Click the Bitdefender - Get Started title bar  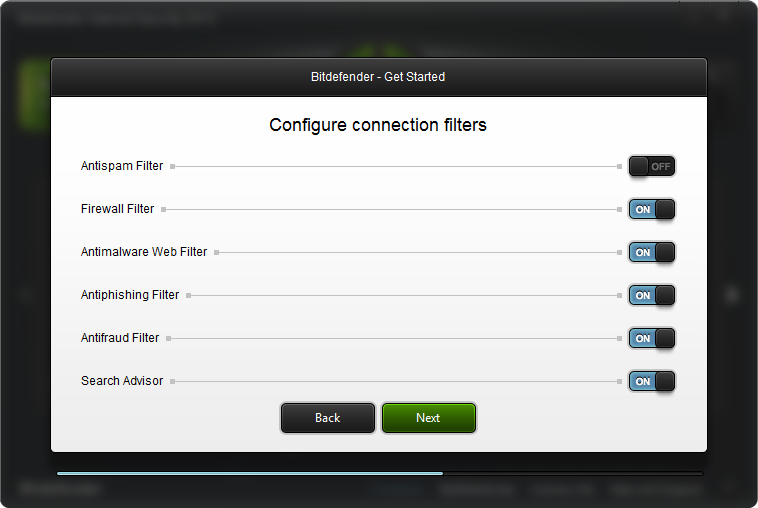[x=379, y=77]
